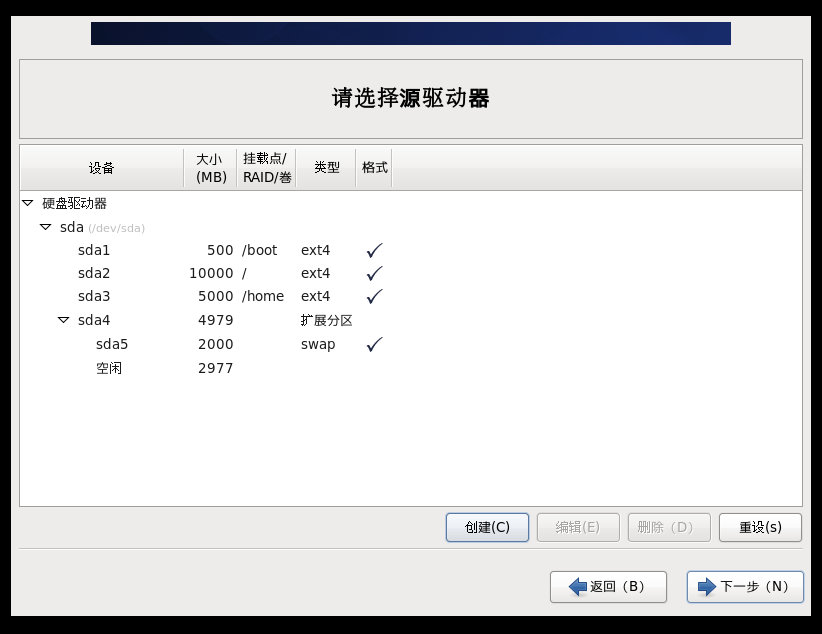This screenshot has height=634, width=822.
Task: Sort by the 设备 column header
Action: (102, 168)
